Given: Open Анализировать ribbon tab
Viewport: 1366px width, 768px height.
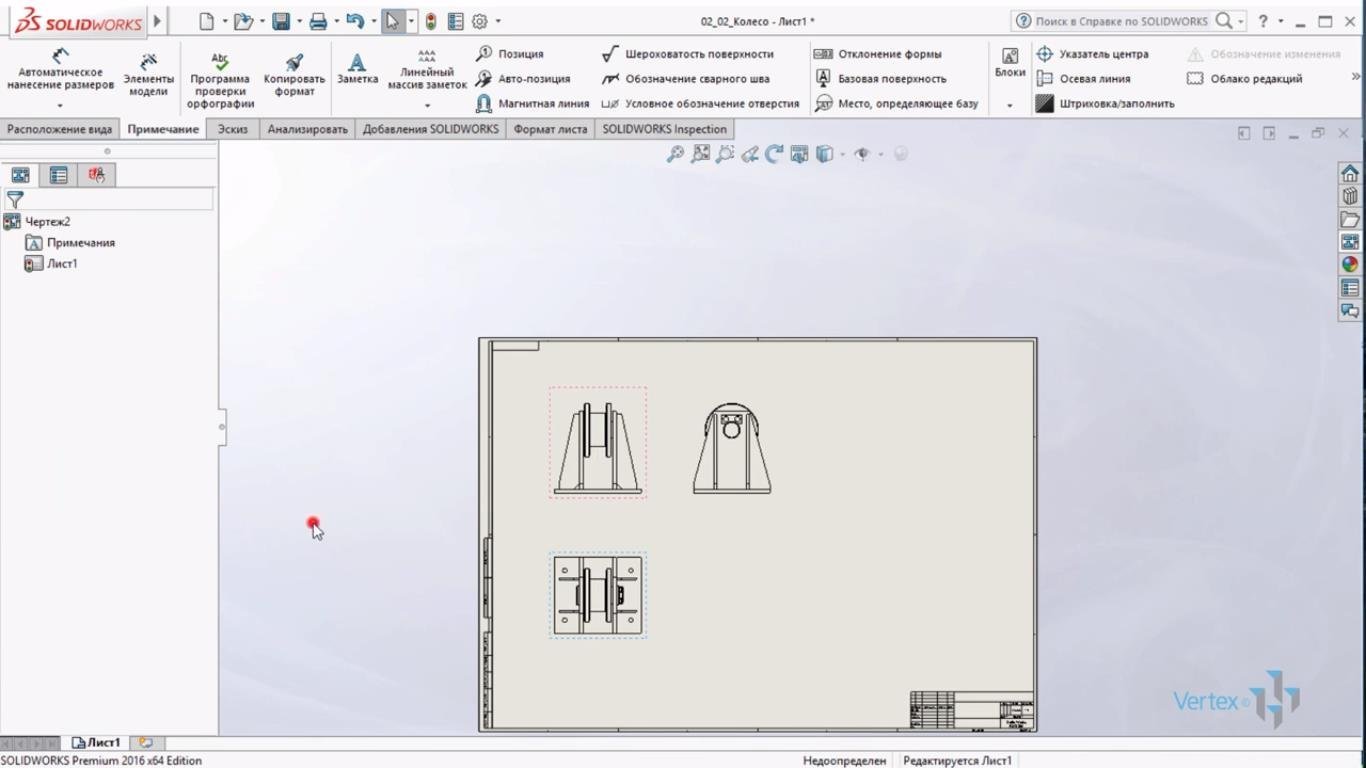Looking at the screenshot, I should (x=307, y=129).
